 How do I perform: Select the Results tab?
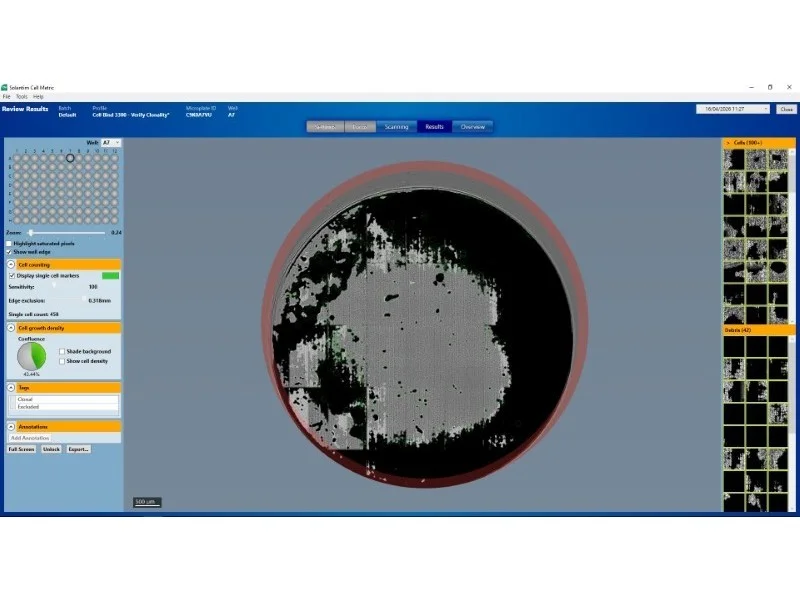click(x=434, y=127)
